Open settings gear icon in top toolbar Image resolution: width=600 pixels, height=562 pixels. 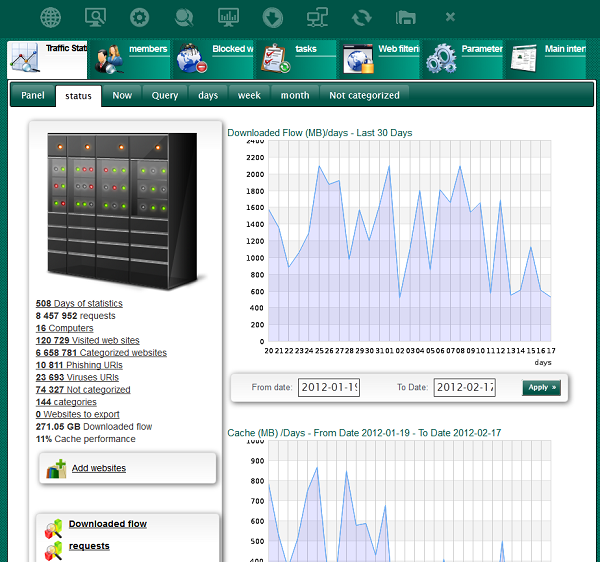coord(139,18)
